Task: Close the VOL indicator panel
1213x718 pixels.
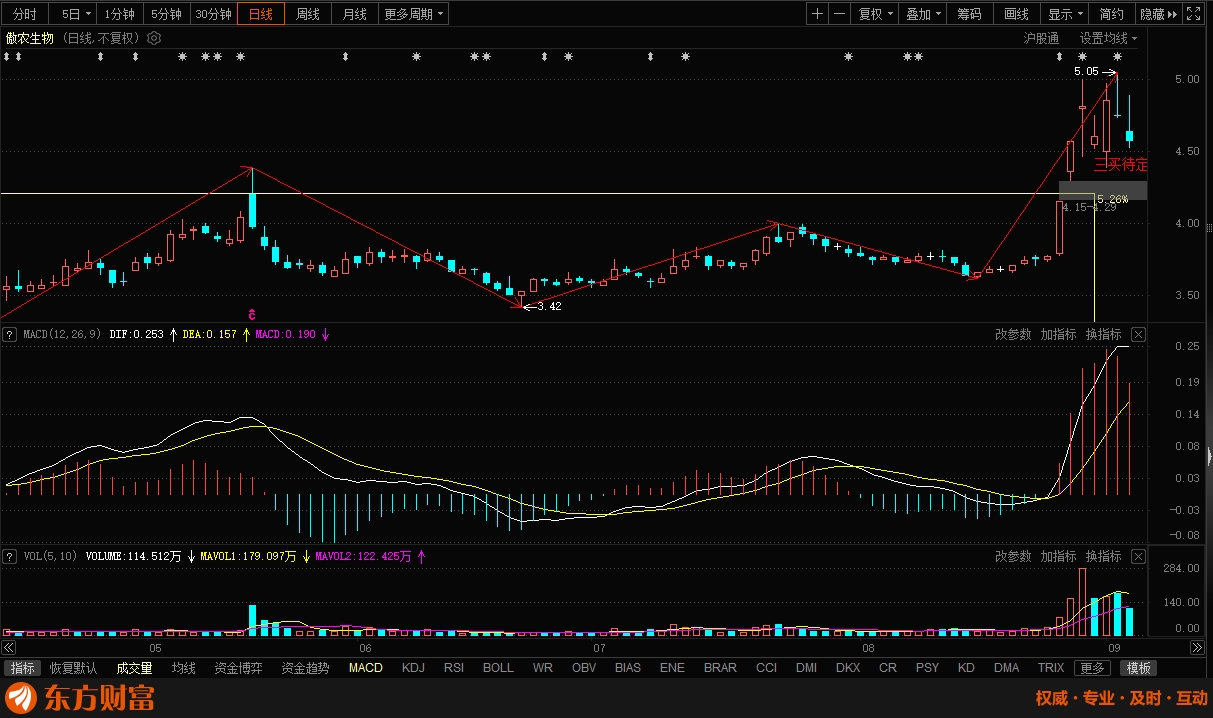Action: coord(1138,556)
